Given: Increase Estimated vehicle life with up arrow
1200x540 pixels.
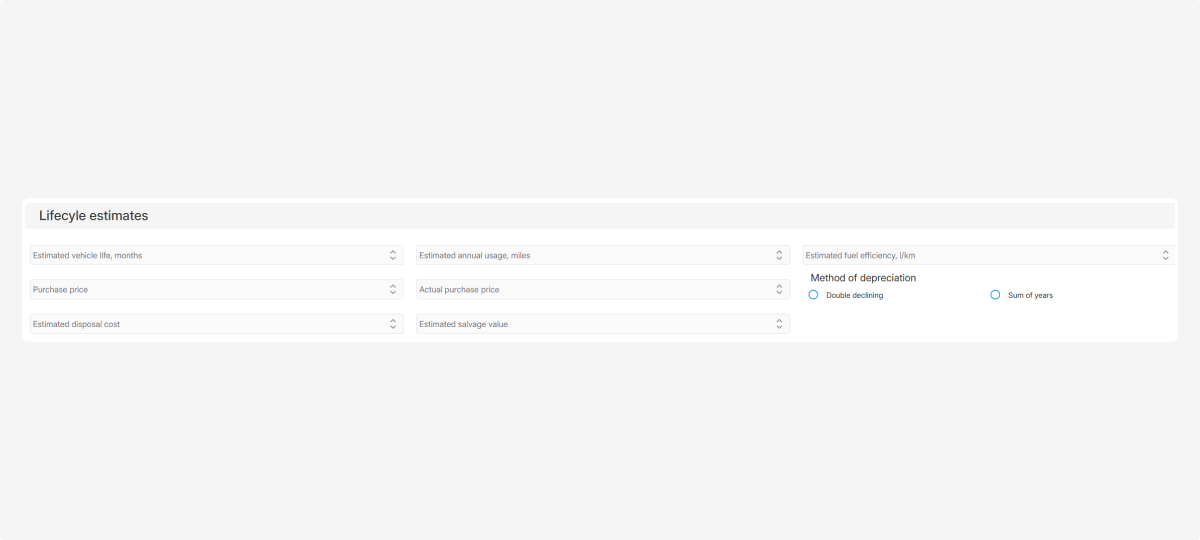Looking at the screenshot, I should [393, 252].
